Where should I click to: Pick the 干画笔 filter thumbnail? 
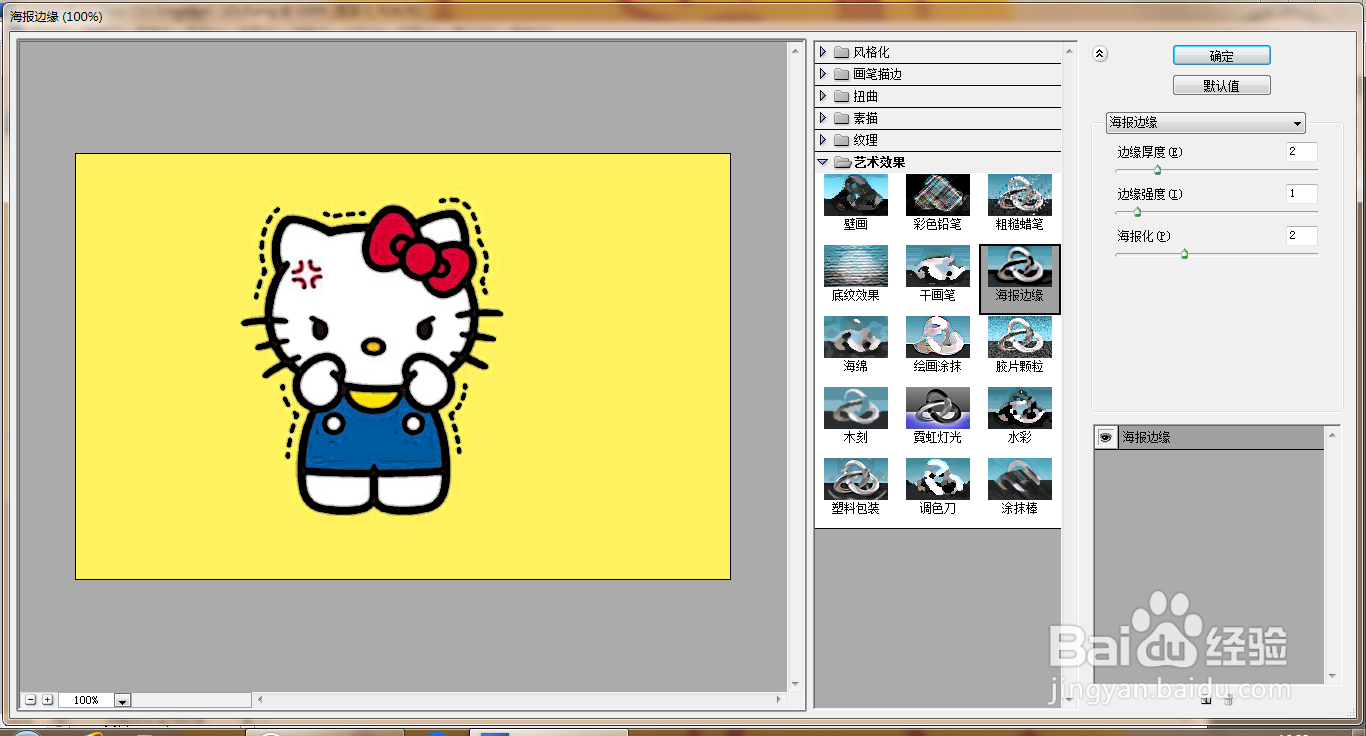click(x=937, y=273)
